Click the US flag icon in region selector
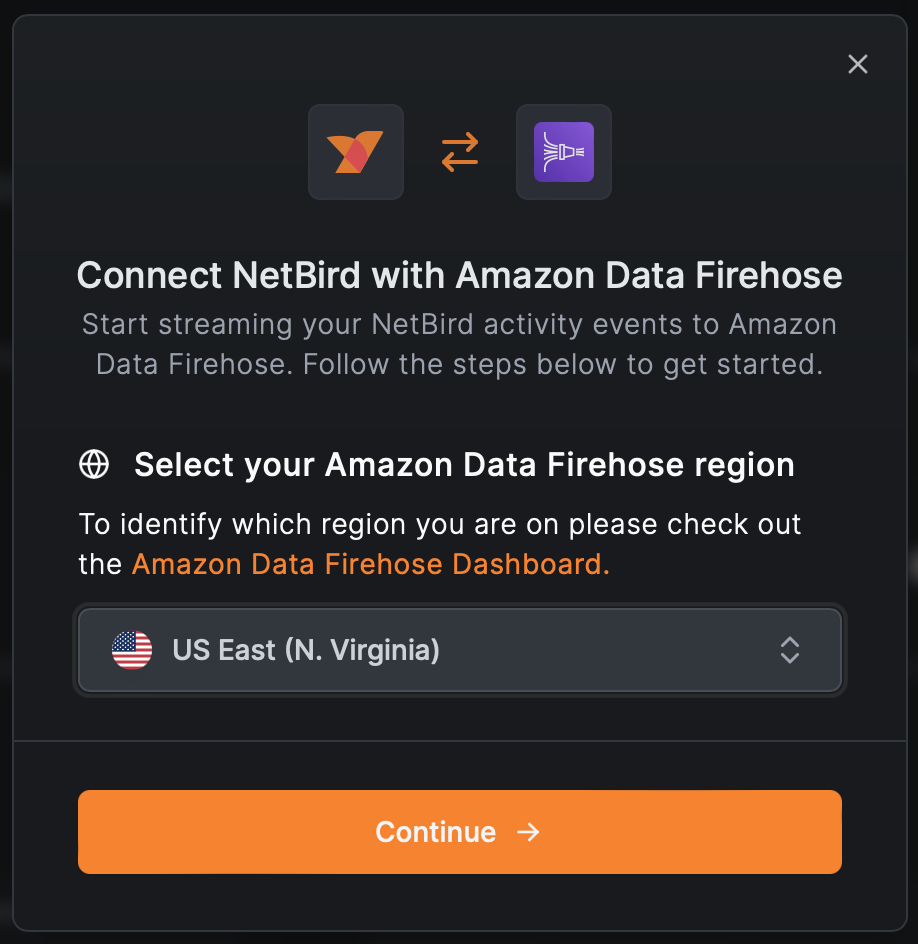Viewport: 918px width, 944px height. click(x=130, y=650)
